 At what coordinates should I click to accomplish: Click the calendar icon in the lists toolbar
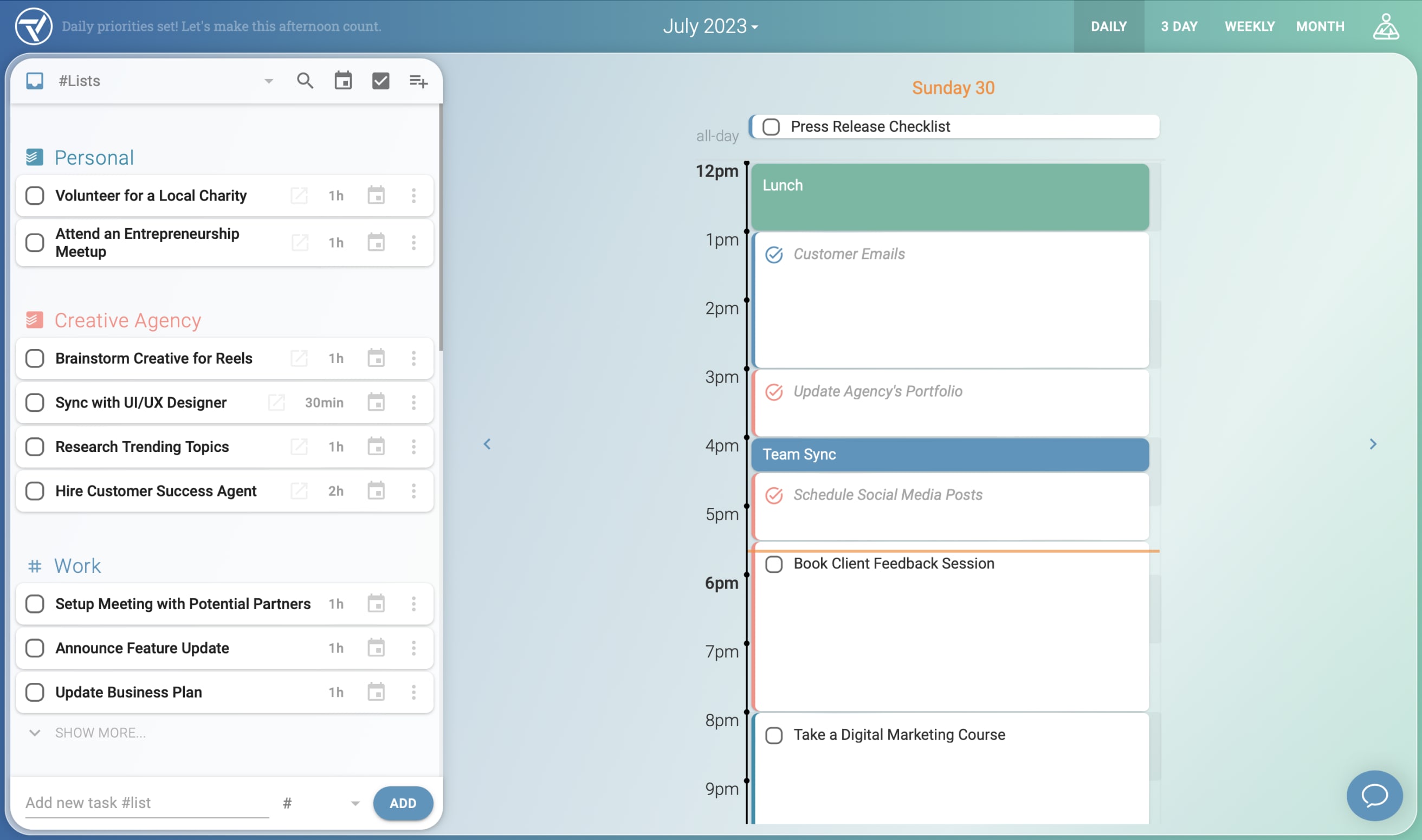343,81
